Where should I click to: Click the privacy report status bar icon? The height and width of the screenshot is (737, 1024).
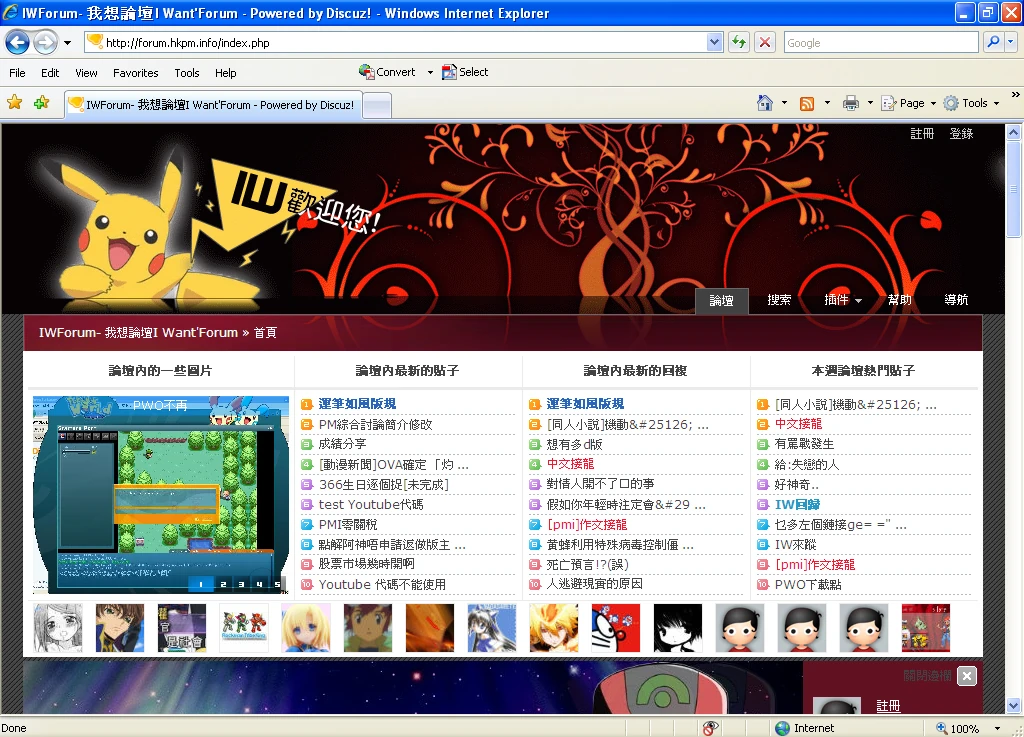[x=711, y=728]
